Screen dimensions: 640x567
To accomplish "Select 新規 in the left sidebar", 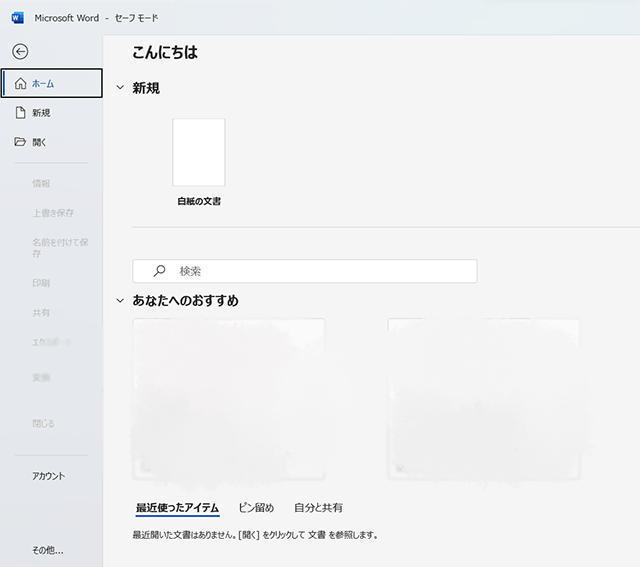I will point(42,113).
